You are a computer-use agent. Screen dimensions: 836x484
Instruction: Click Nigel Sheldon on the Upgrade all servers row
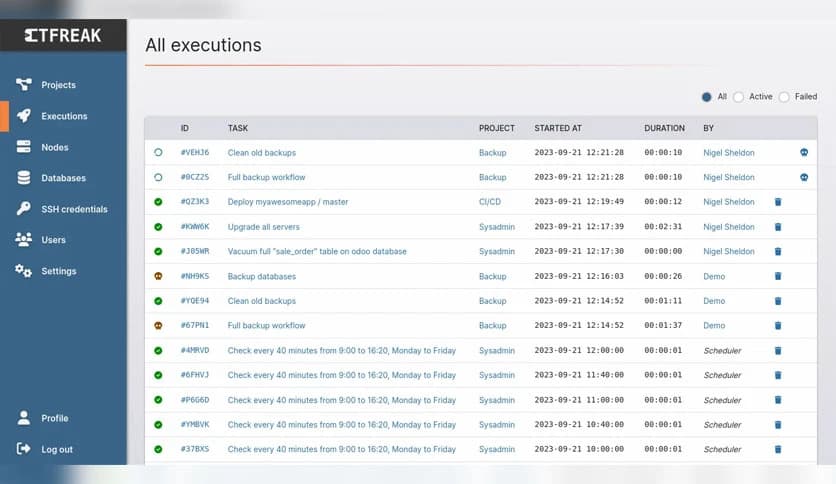[x=728, y=227]
